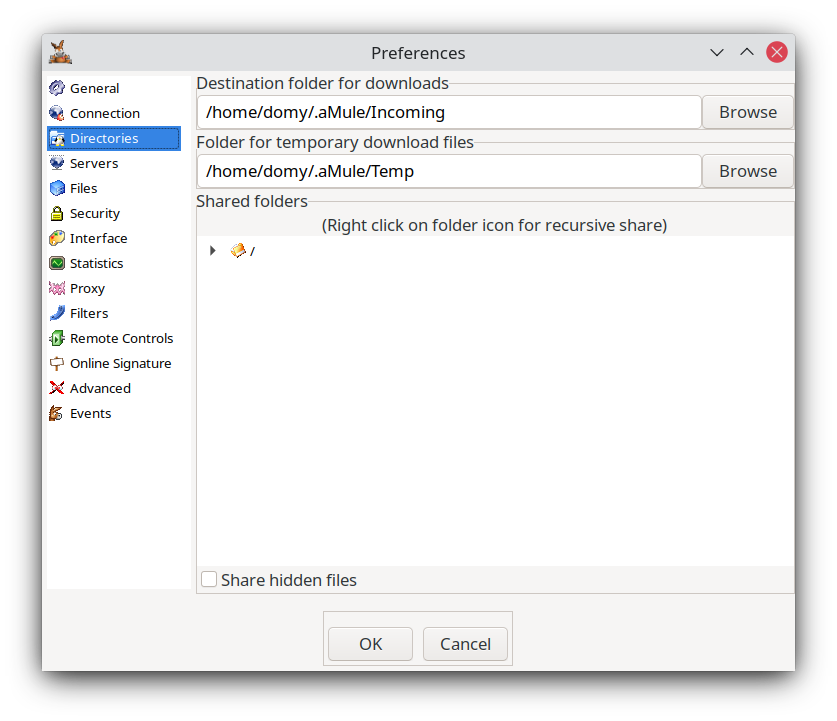Click the Filters icon in sidebar

pos(57,313)
